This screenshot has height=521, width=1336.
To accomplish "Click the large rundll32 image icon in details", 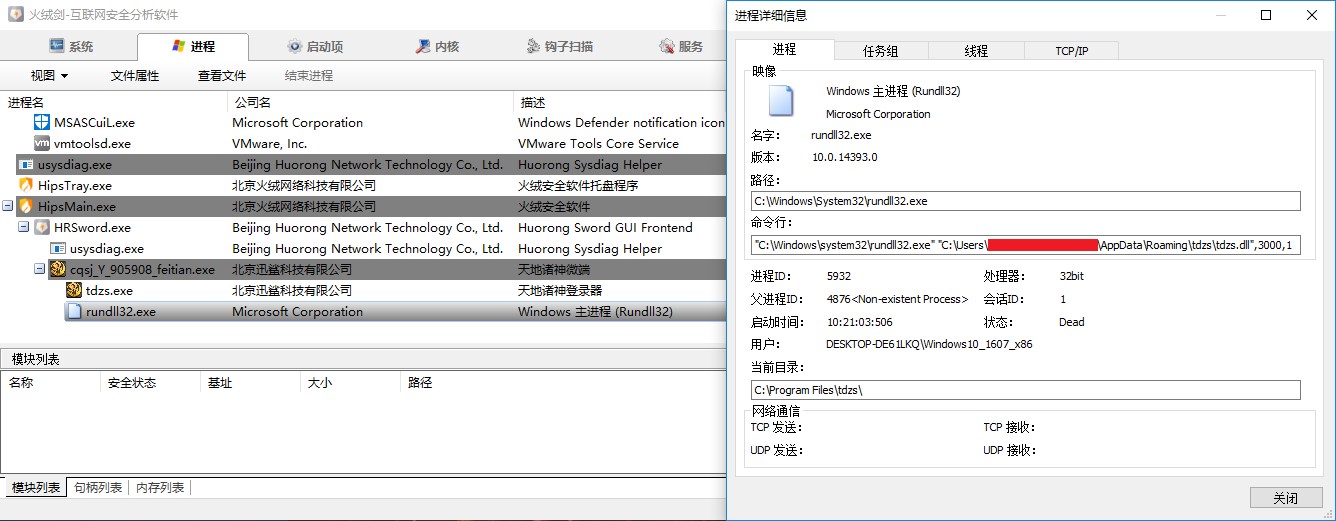I will point(781,101).
